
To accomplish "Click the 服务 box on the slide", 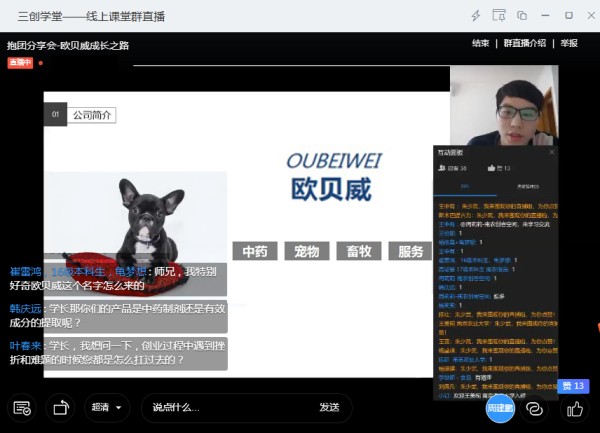I will [411, 251].
